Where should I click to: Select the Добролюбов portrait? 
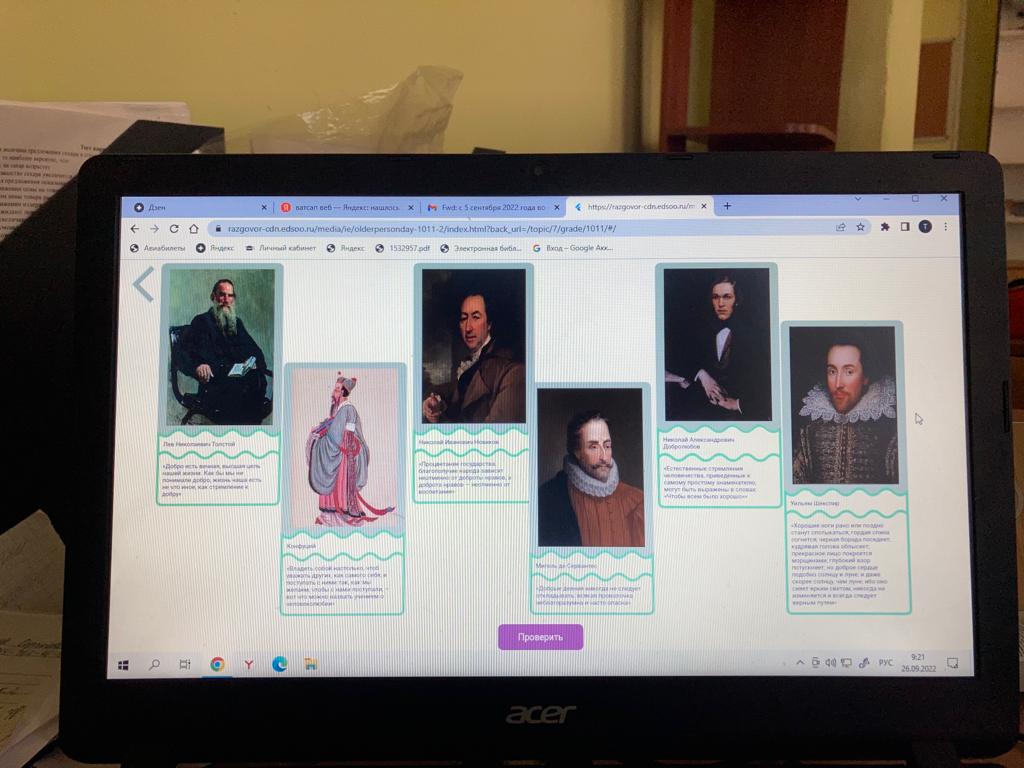[717, 345]
